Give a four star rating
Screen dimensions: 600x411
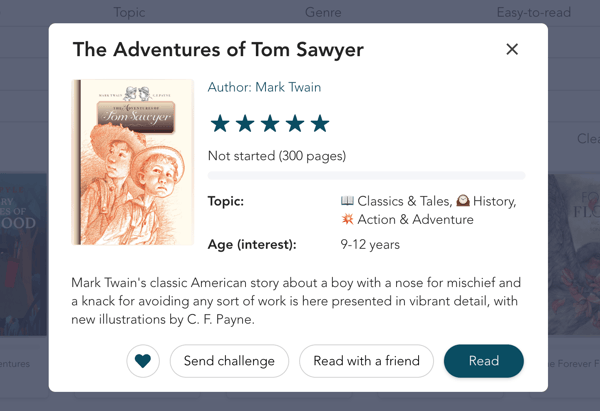(x=294, y=124)
